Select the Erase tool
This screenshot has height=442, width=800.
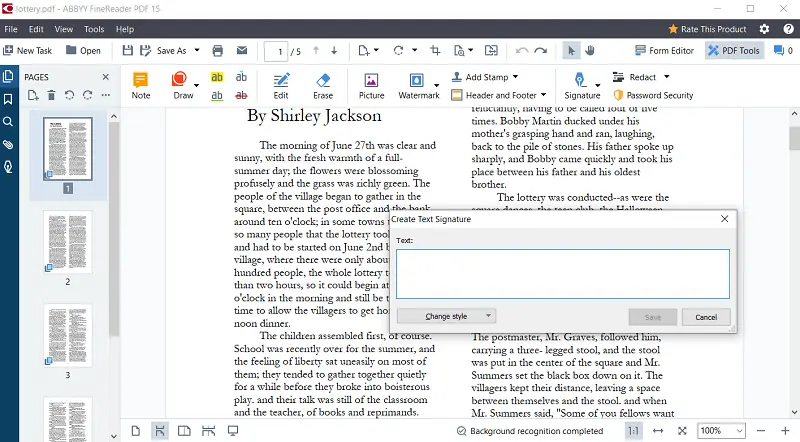pos(323,86)
